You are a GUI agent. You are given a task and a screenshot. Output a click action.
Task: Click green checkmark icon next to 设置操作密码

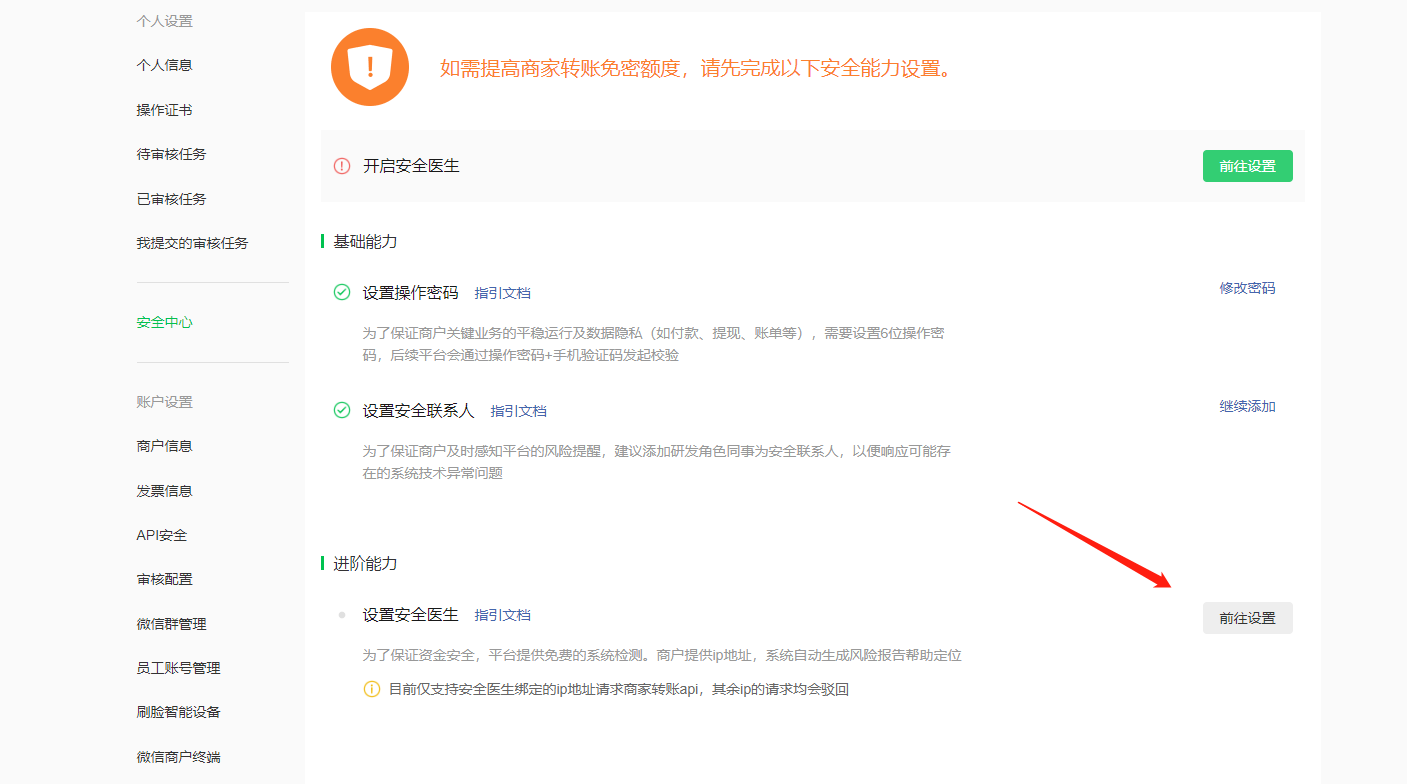click(342, 292)
